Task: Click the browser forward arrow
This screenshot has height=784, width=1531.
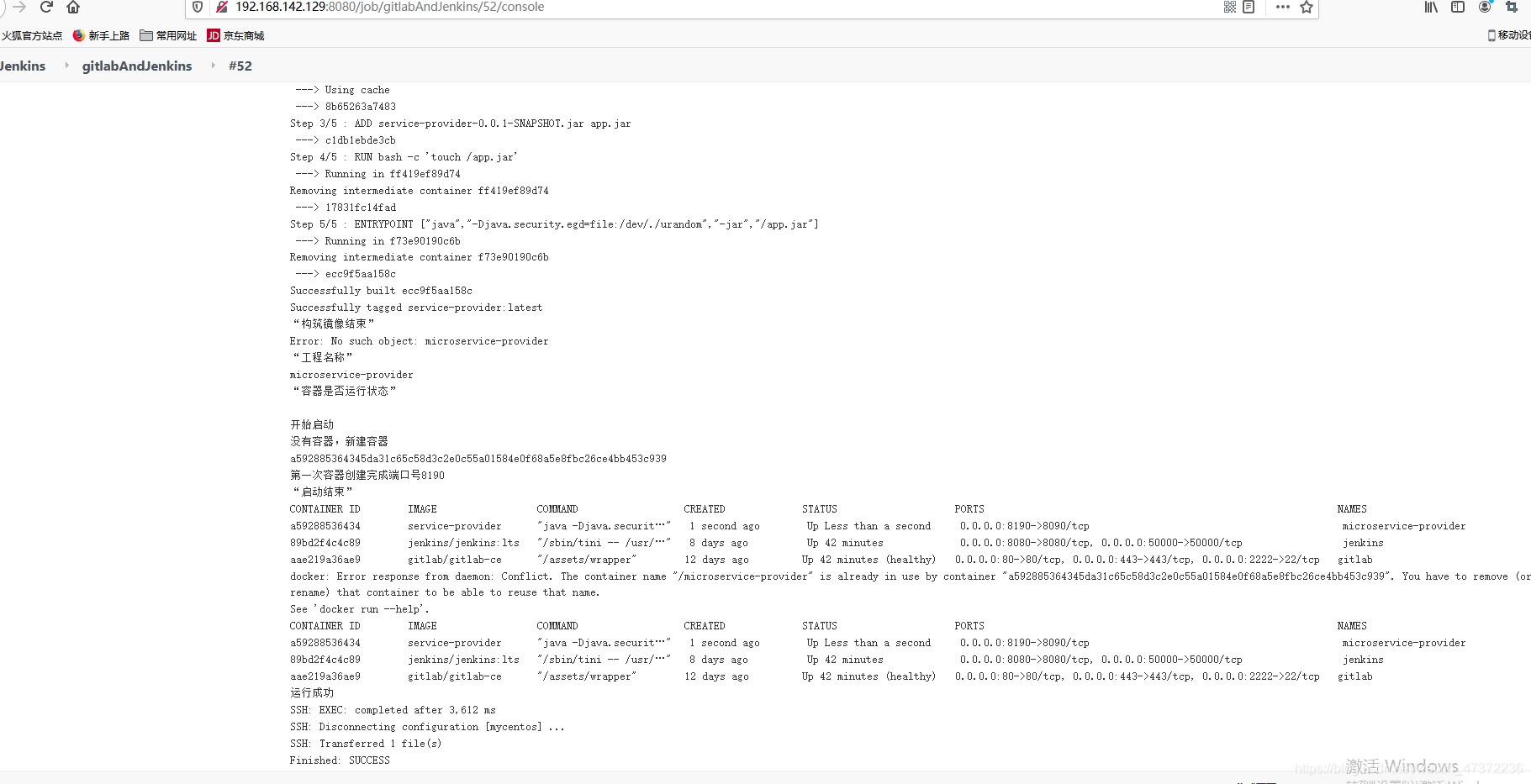Action: click(19, 7)
